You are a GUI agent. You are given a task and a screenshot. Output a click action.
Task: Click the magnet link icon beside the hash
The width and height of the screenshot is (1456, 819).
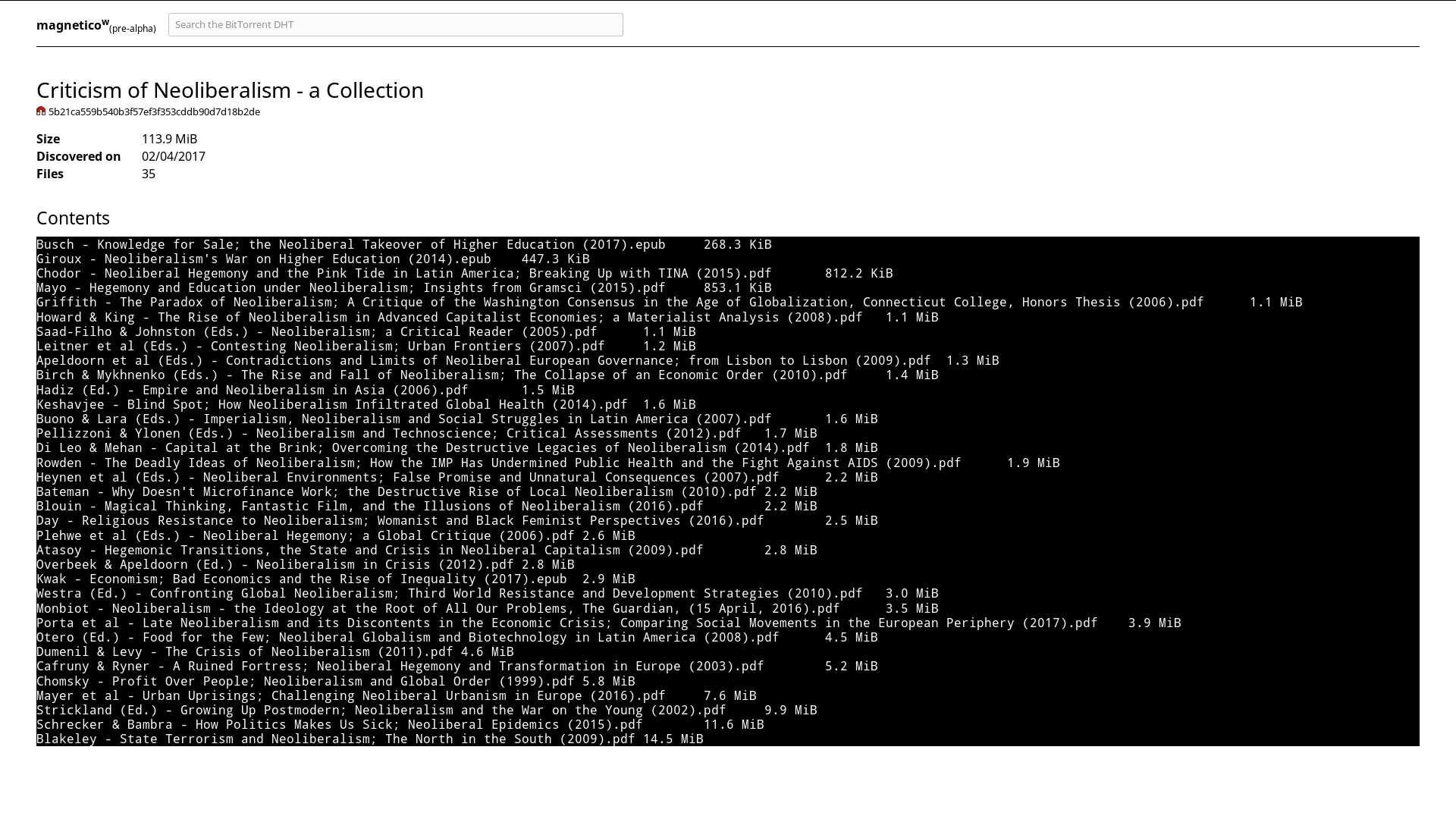click(x=41, y=111)
